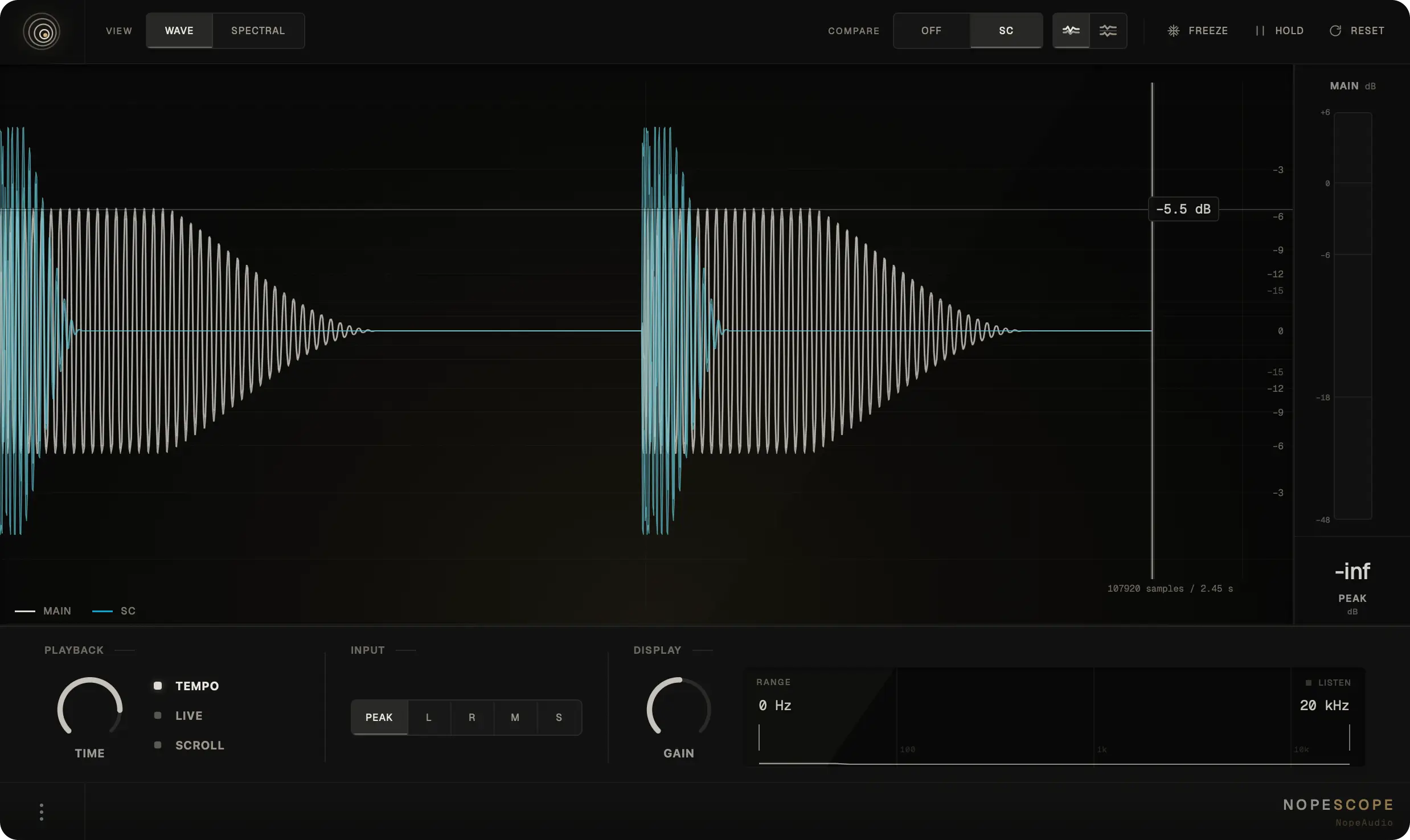This screenshot has width=1410, height=840.
Task: Click the low range handle at 0 Hz
Action: pos(759,737)
